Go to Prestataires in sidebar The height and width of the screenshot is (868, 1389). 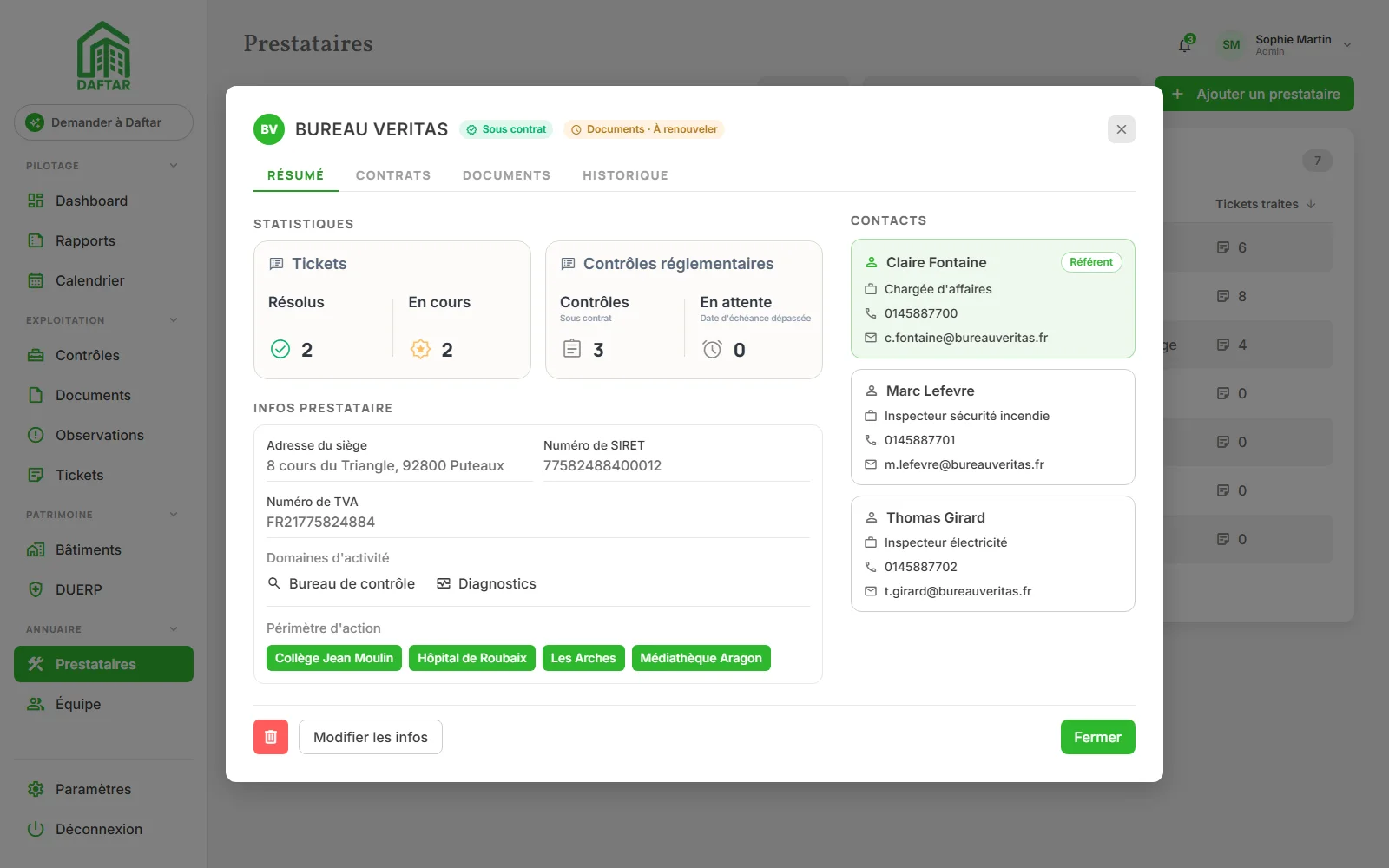(103, 664)
